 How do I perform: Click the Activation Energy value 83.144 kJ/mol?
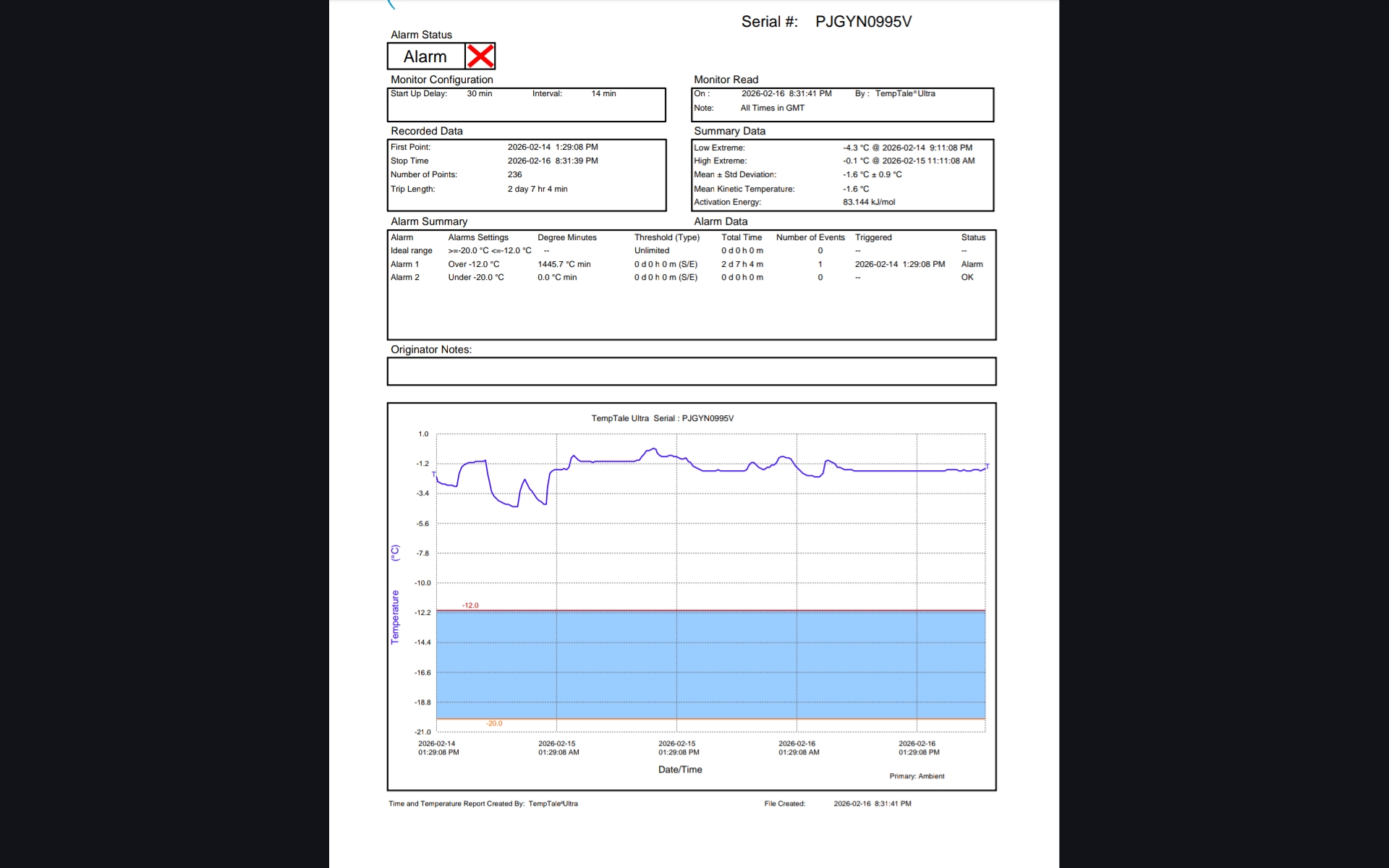868,202
